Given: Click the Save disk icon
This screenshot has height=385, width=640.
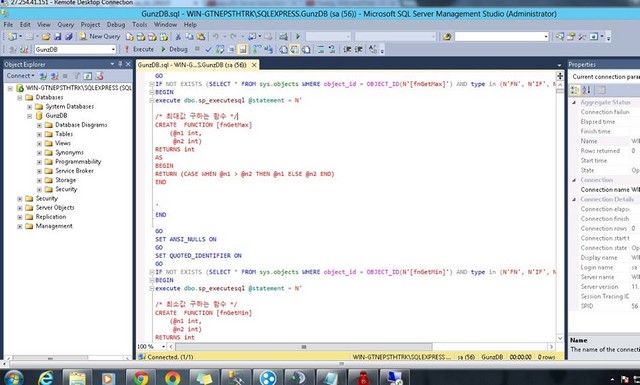Looking at the screenshot, I should click(58, 37).
